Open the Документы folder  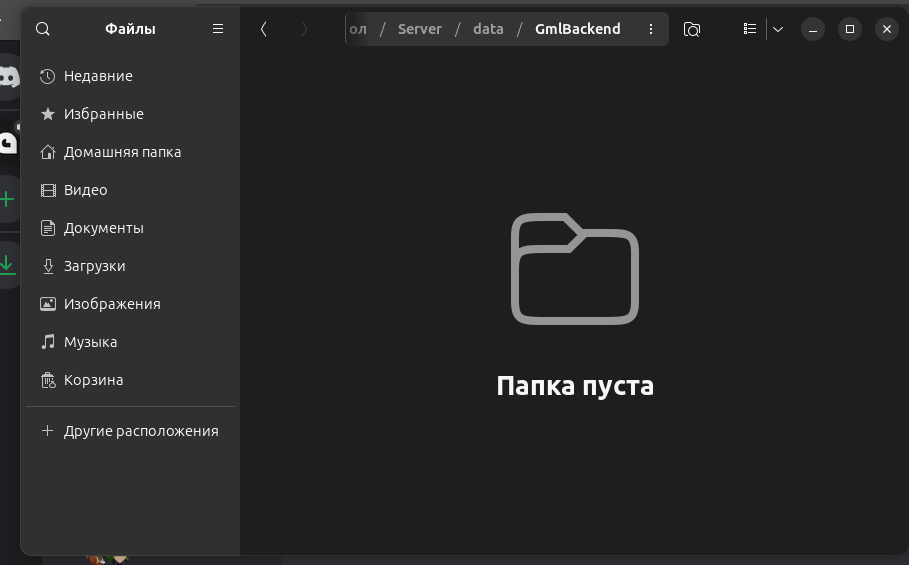point(103,228)
